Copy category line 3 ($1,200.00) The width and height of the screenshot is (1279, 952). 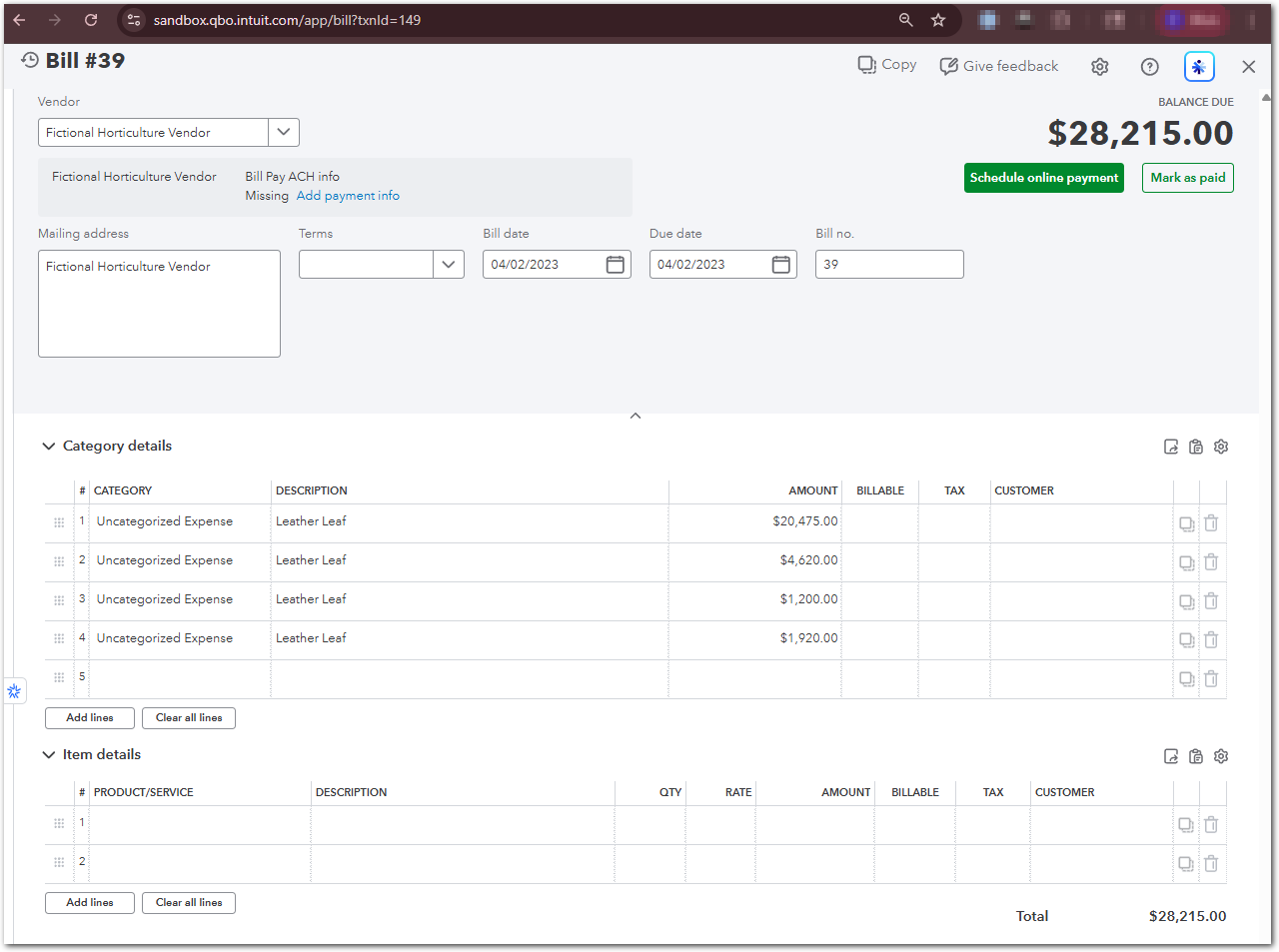pos(1186,601)
